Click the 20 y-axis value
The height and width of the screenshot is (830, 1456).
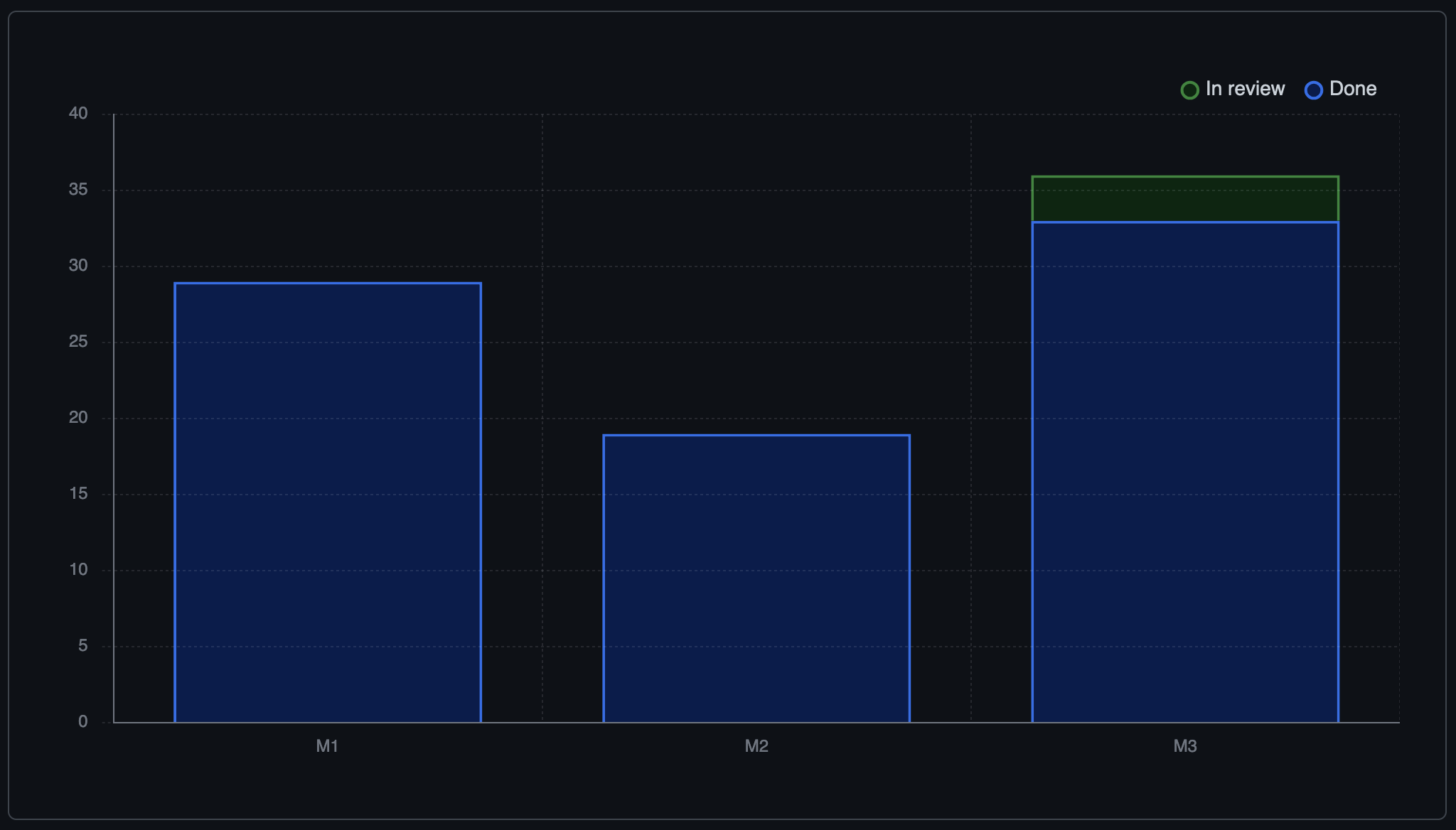coord(78,417)
